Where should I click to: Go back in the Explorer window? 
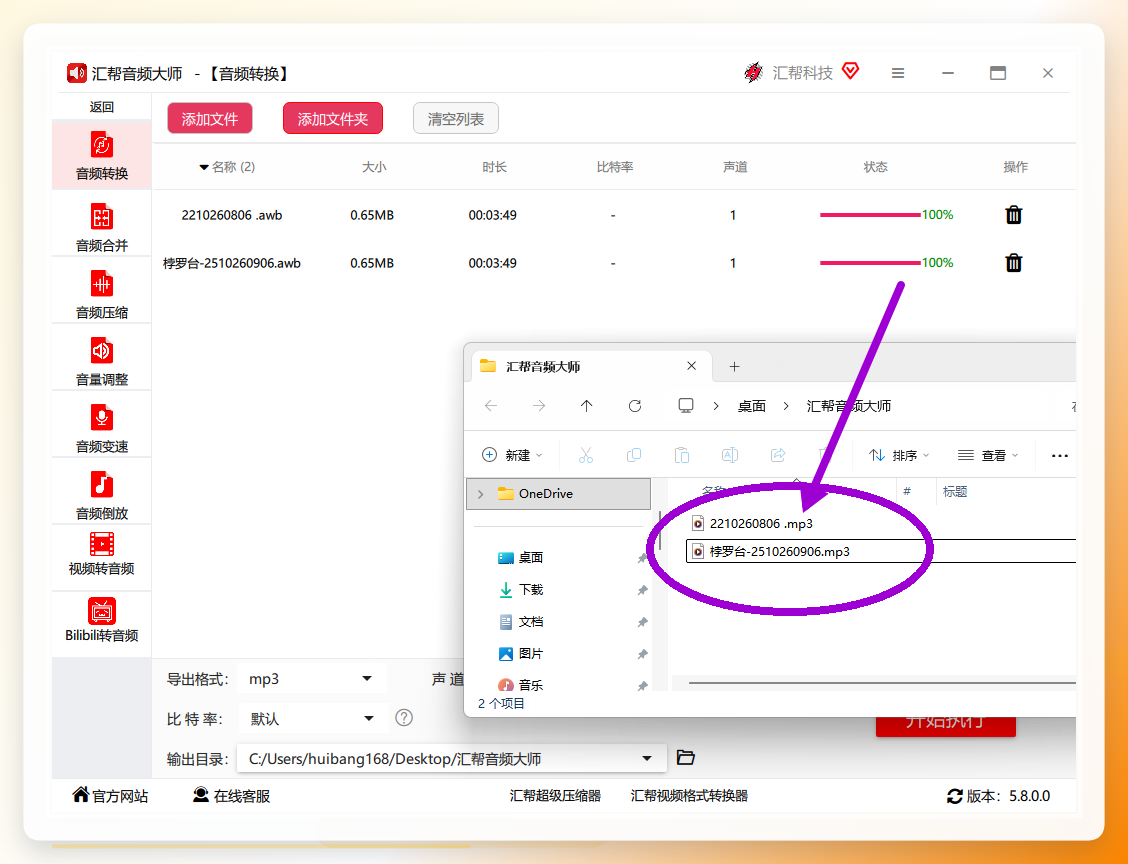pos(491,406)
